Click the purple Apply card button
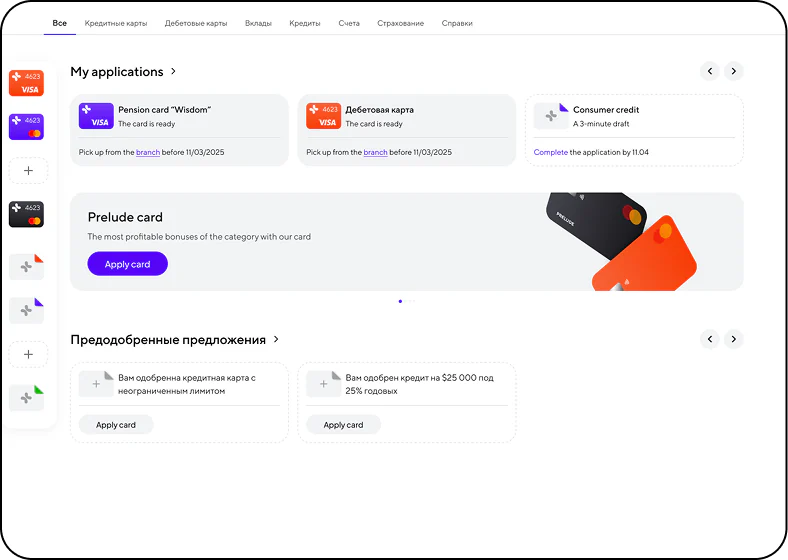This screenshot has width=788, height=560. [x=128, y=264]
